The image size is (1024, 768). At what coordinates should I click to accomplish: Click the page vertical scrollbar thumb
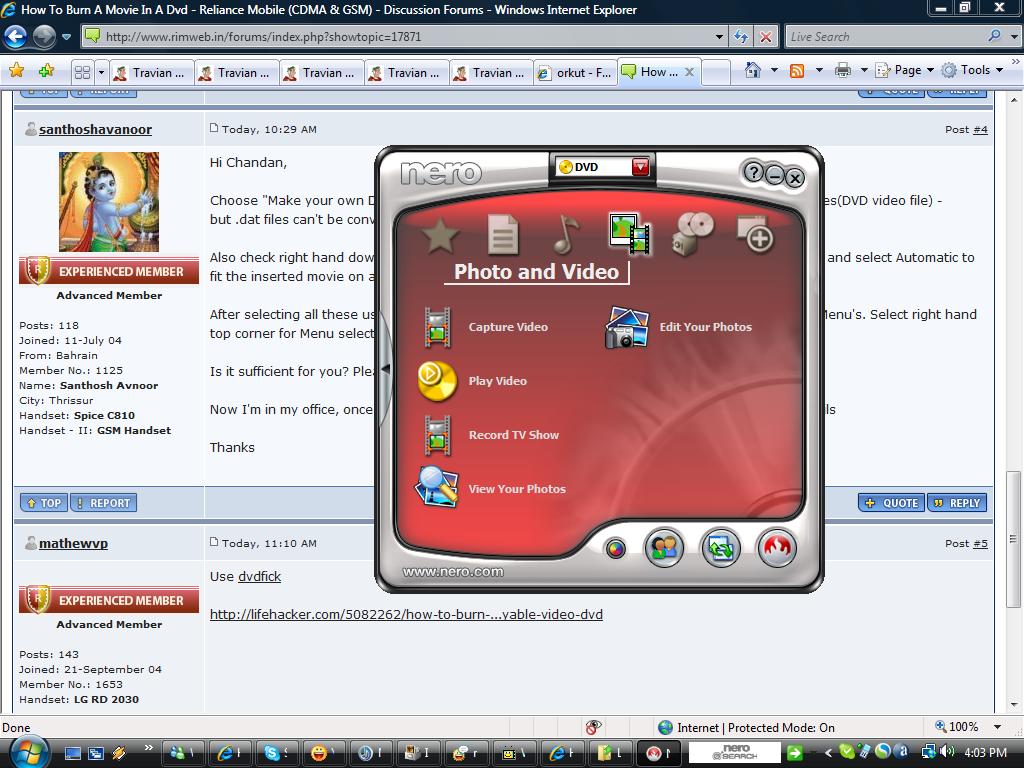coord(1013,539)
